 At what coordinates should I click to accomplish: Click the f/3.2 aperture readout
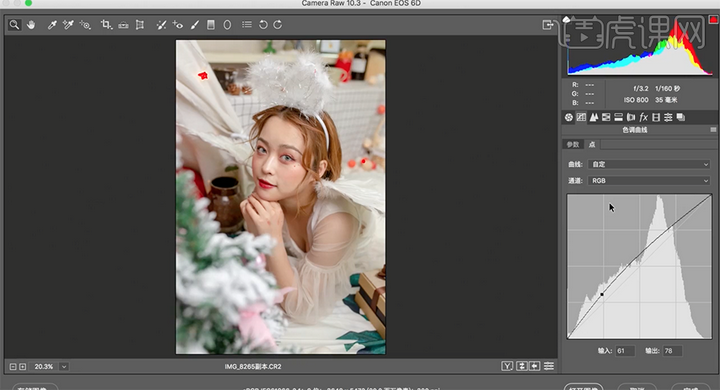click(x=641, y=88)
